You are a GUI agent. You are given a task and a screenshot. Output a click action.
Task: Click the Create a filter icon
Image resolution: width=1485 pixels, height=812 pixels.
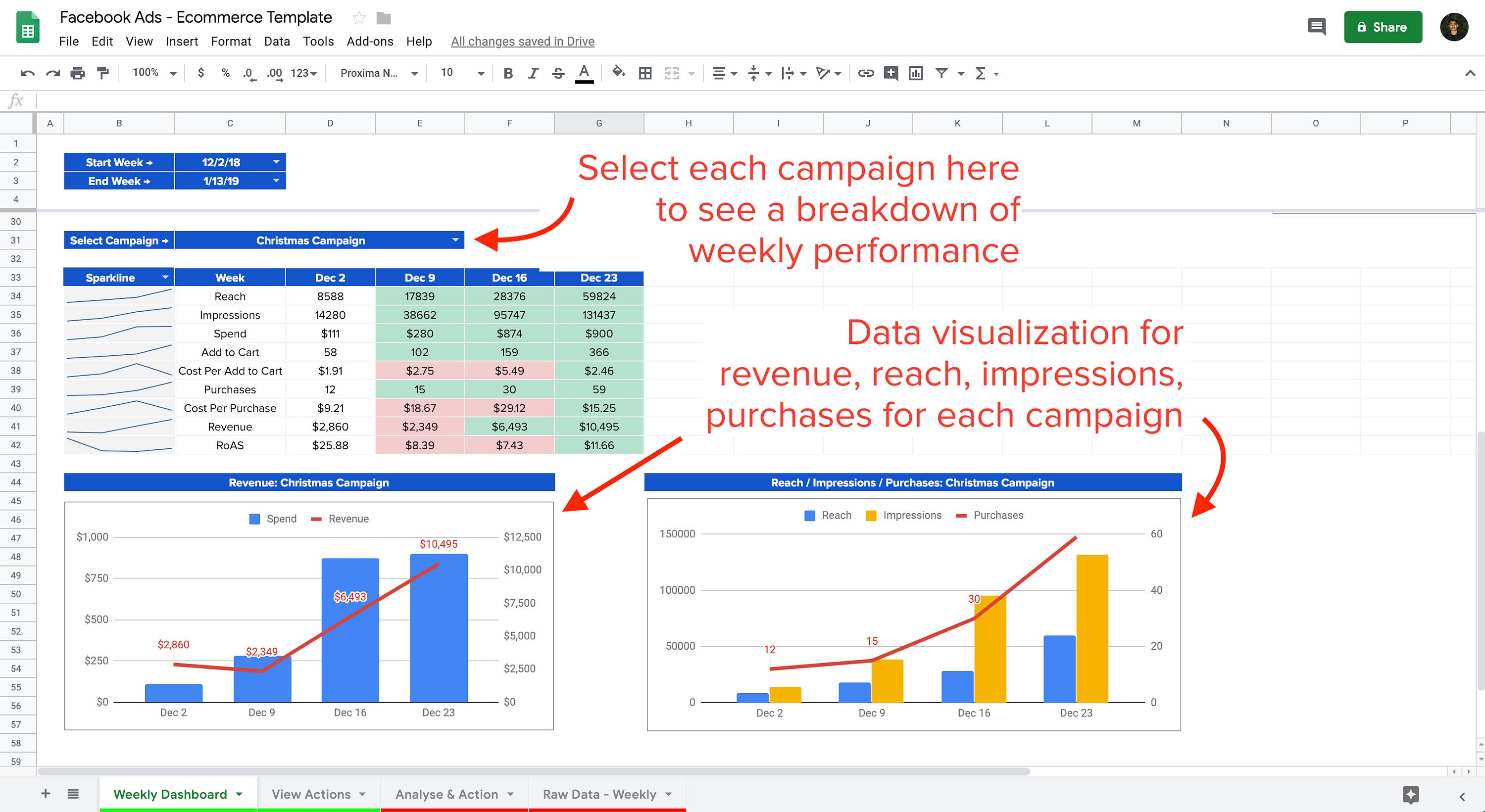[x=941, y=73]
